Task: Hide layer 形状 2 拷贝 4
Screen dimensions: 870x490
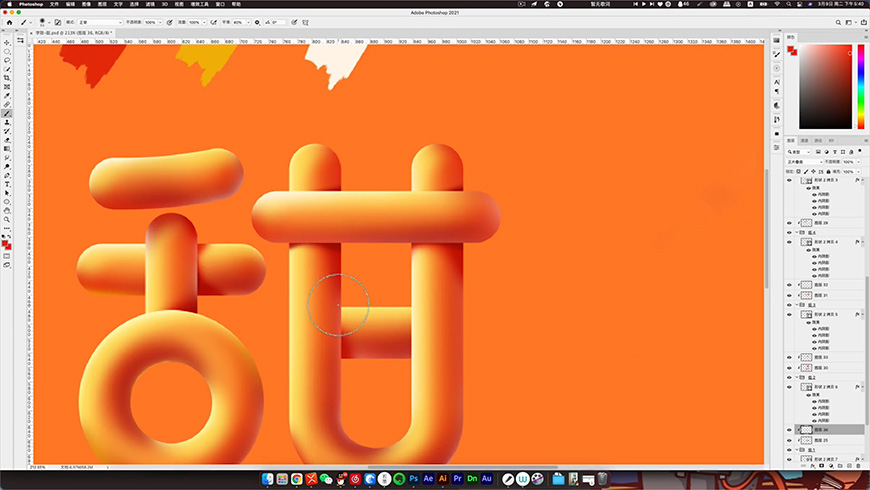Action: 790,242
